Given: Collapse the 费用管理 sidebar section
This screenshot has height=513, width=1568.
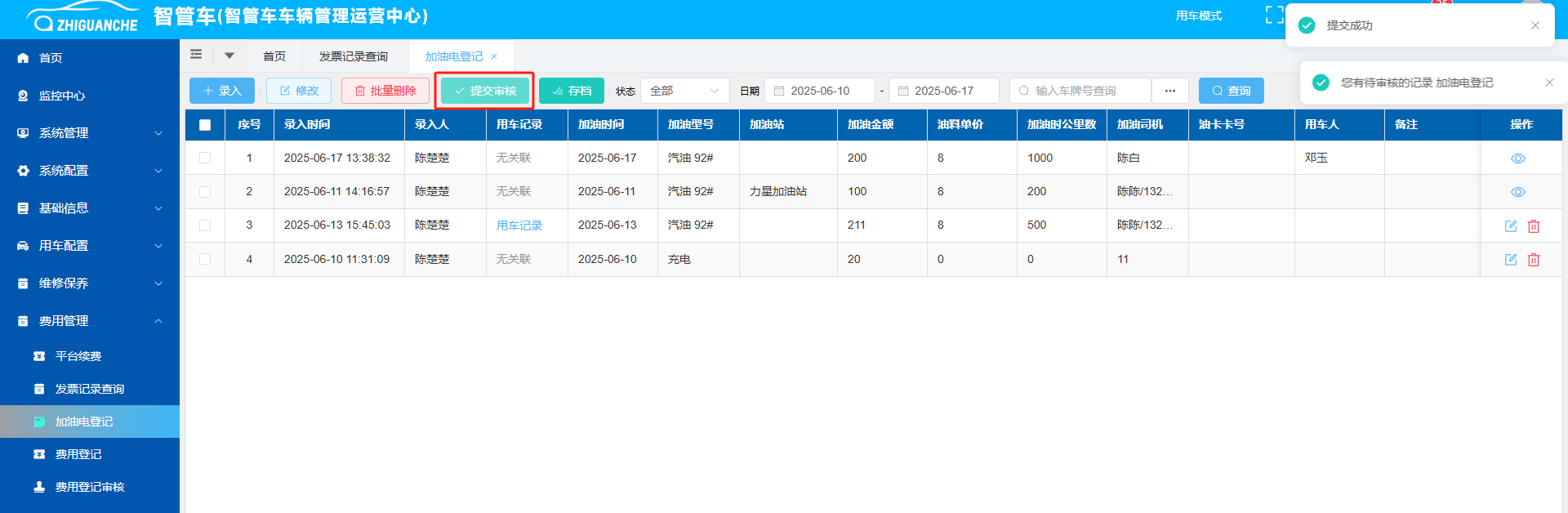Looking at the screenshot, I should (x=90, y=321).
